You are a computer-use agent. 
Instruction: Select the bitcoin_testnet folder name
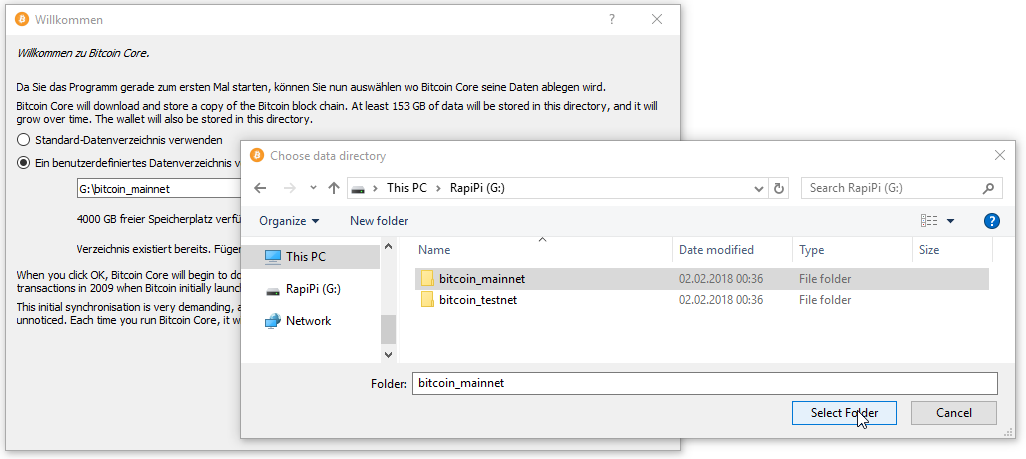pyautogui.click(x=478, y=300)
